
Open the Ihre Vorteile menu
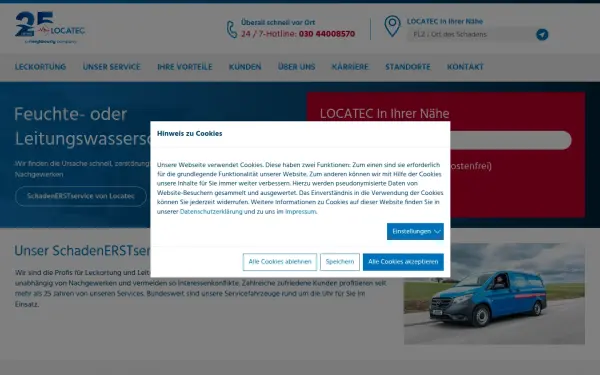pyautogui.click(x=185, y=67)
